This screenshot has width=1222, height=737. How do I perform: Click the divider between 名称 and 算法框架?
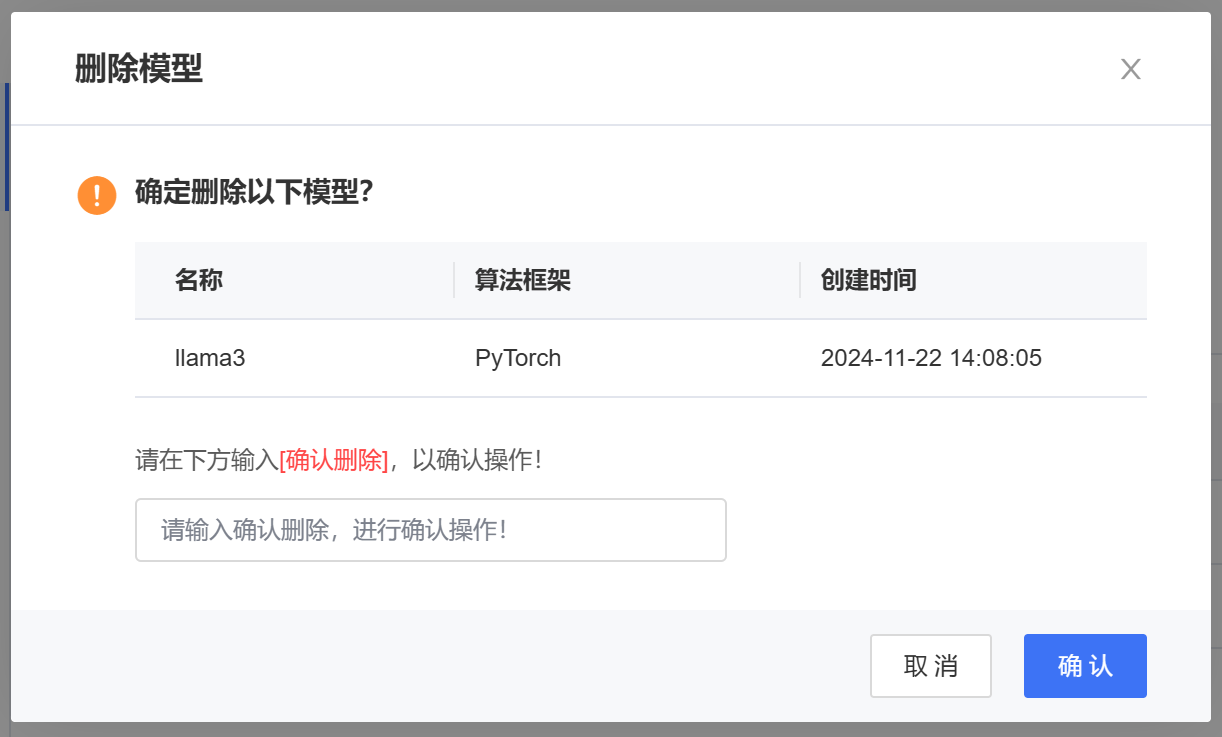point(454,280)
